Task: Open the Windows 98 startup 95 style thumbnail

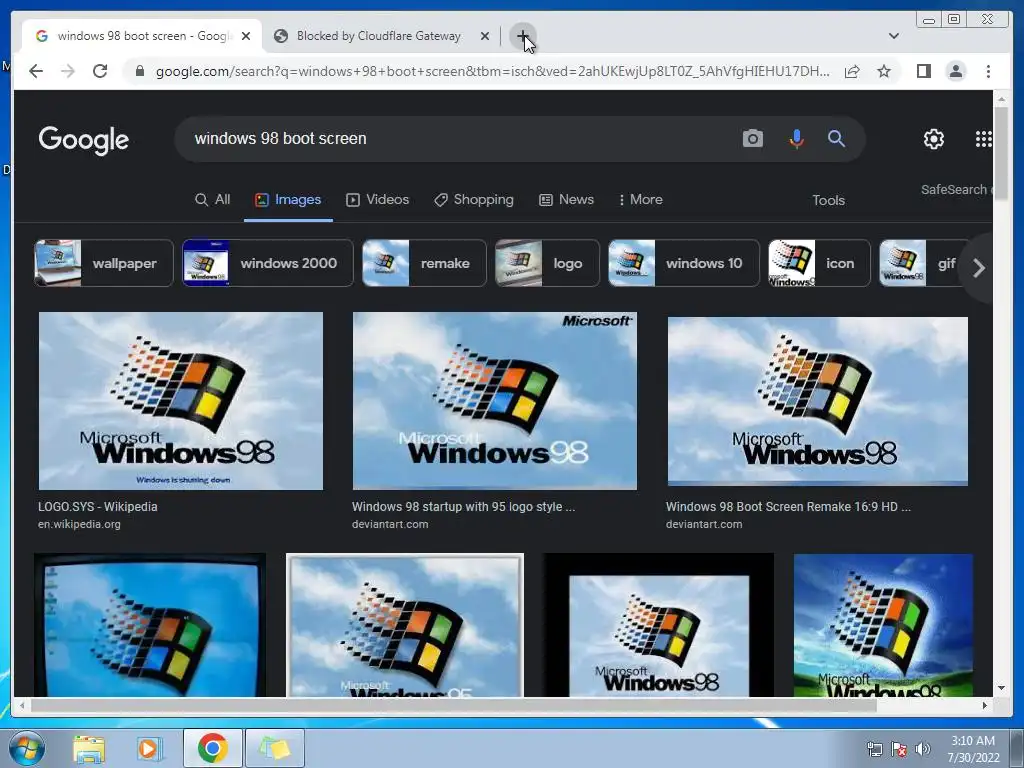Action: click(494, 400)
